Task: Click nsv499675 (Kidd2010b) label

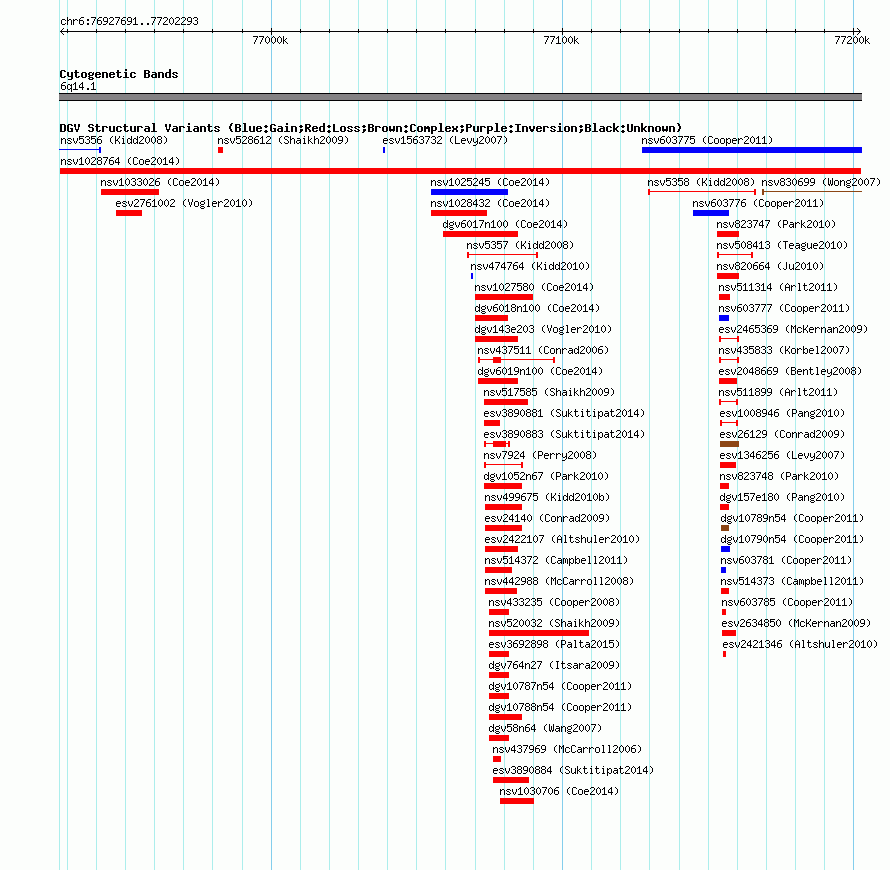Action: click(547, 497)
